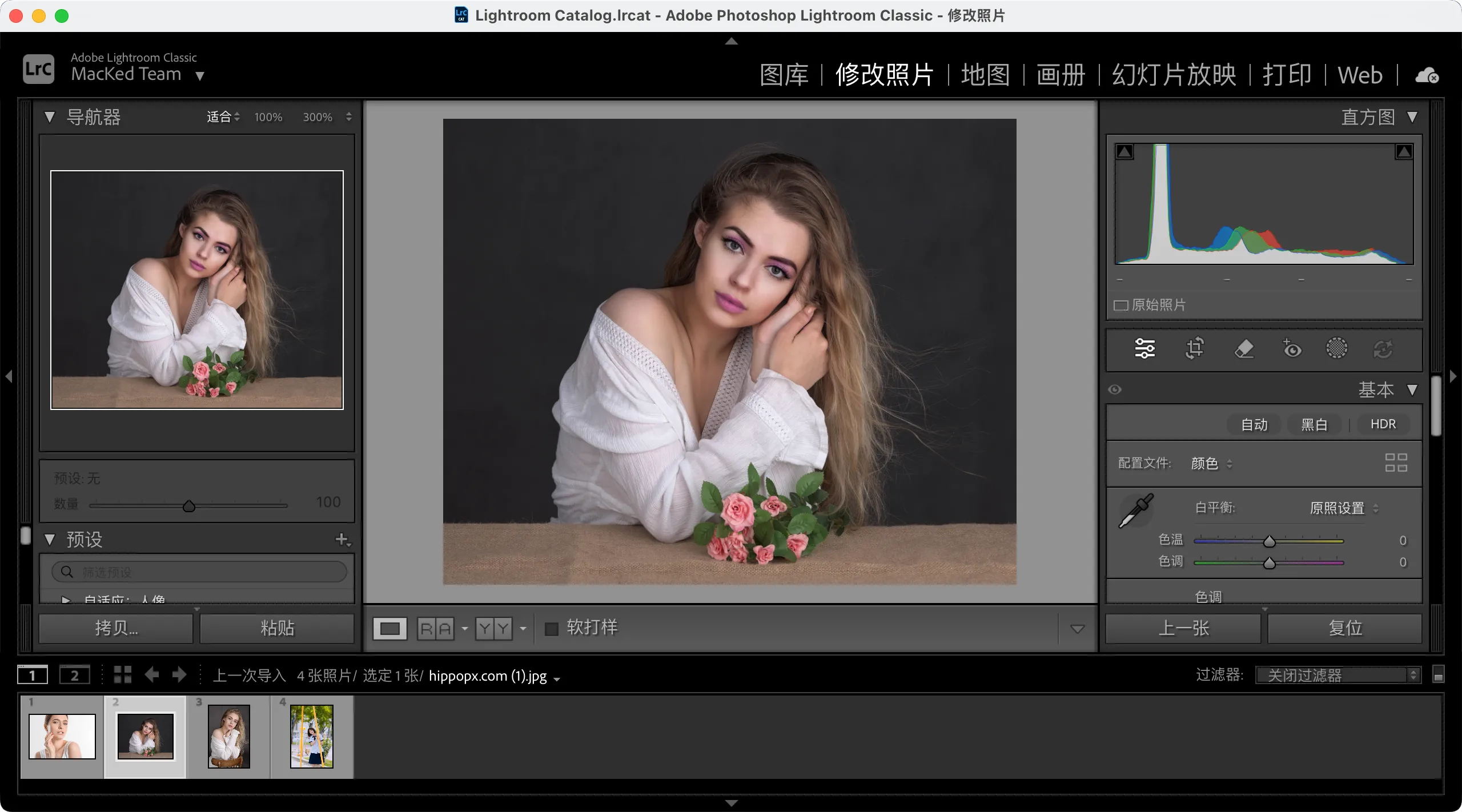This screenshot has width=1462, height=812.
Task: Open grid view from filmstrip bar
Action: tap(122, 675)
